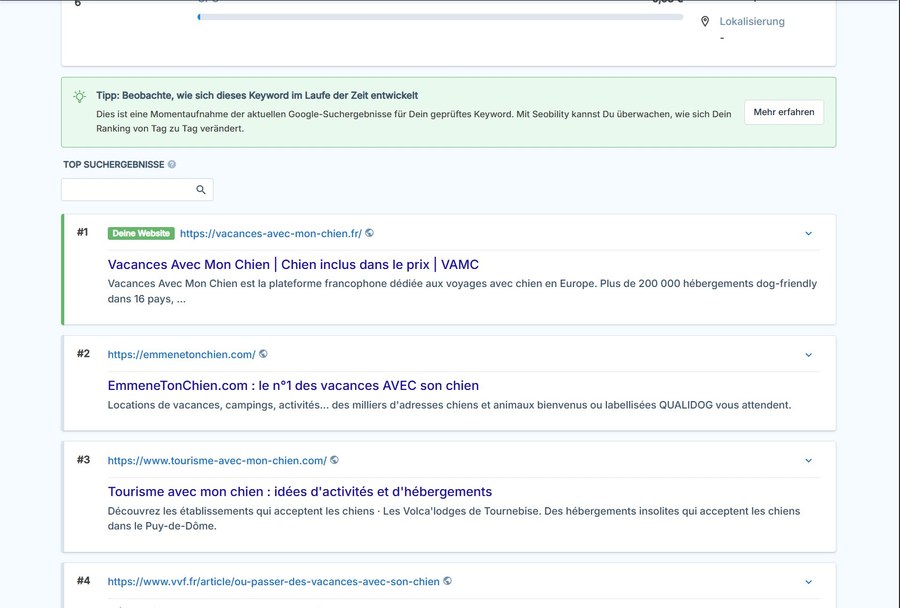Click the #4 rank label

(83, 580)
